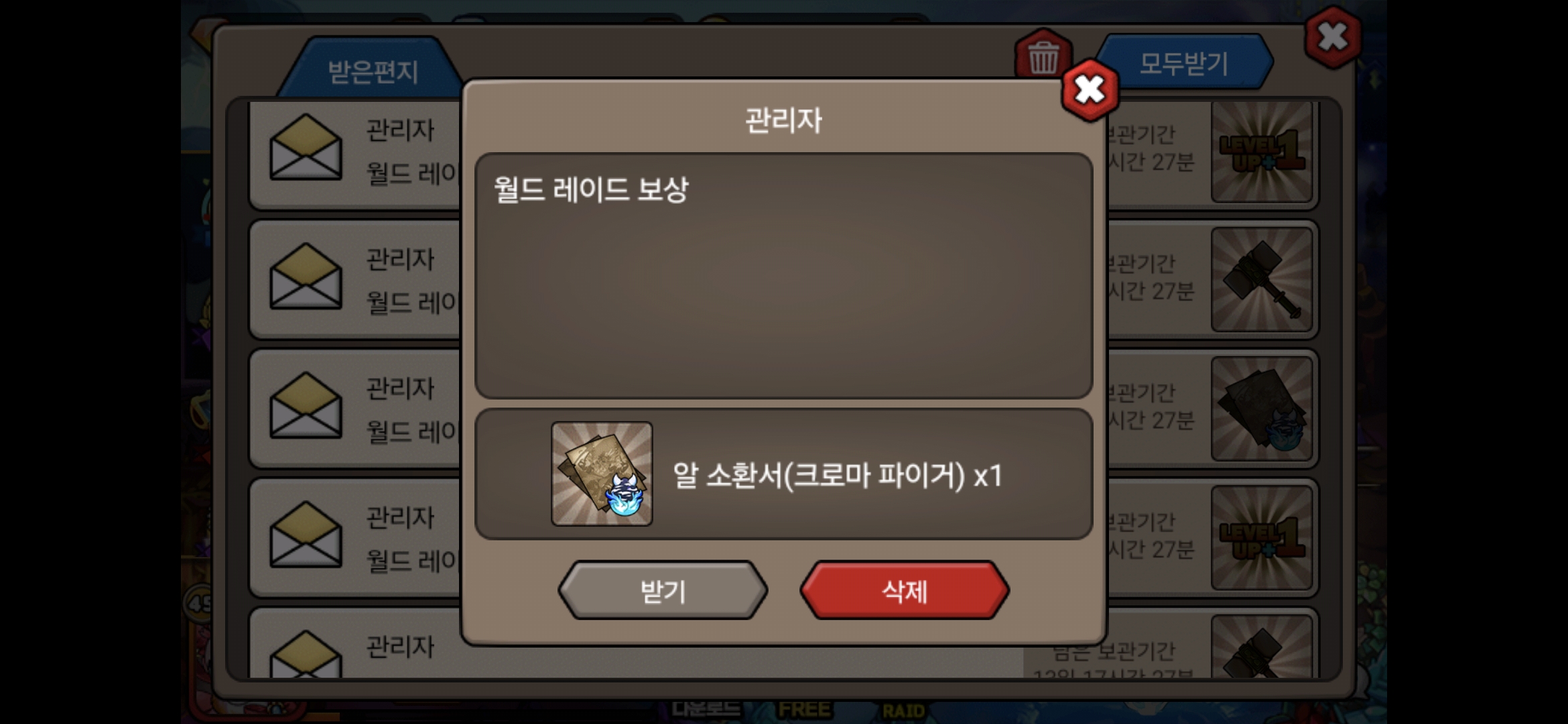Click the trash can delete-mail icon
The height and width of the screenshot is (724, 1568).
point(1043,56)
